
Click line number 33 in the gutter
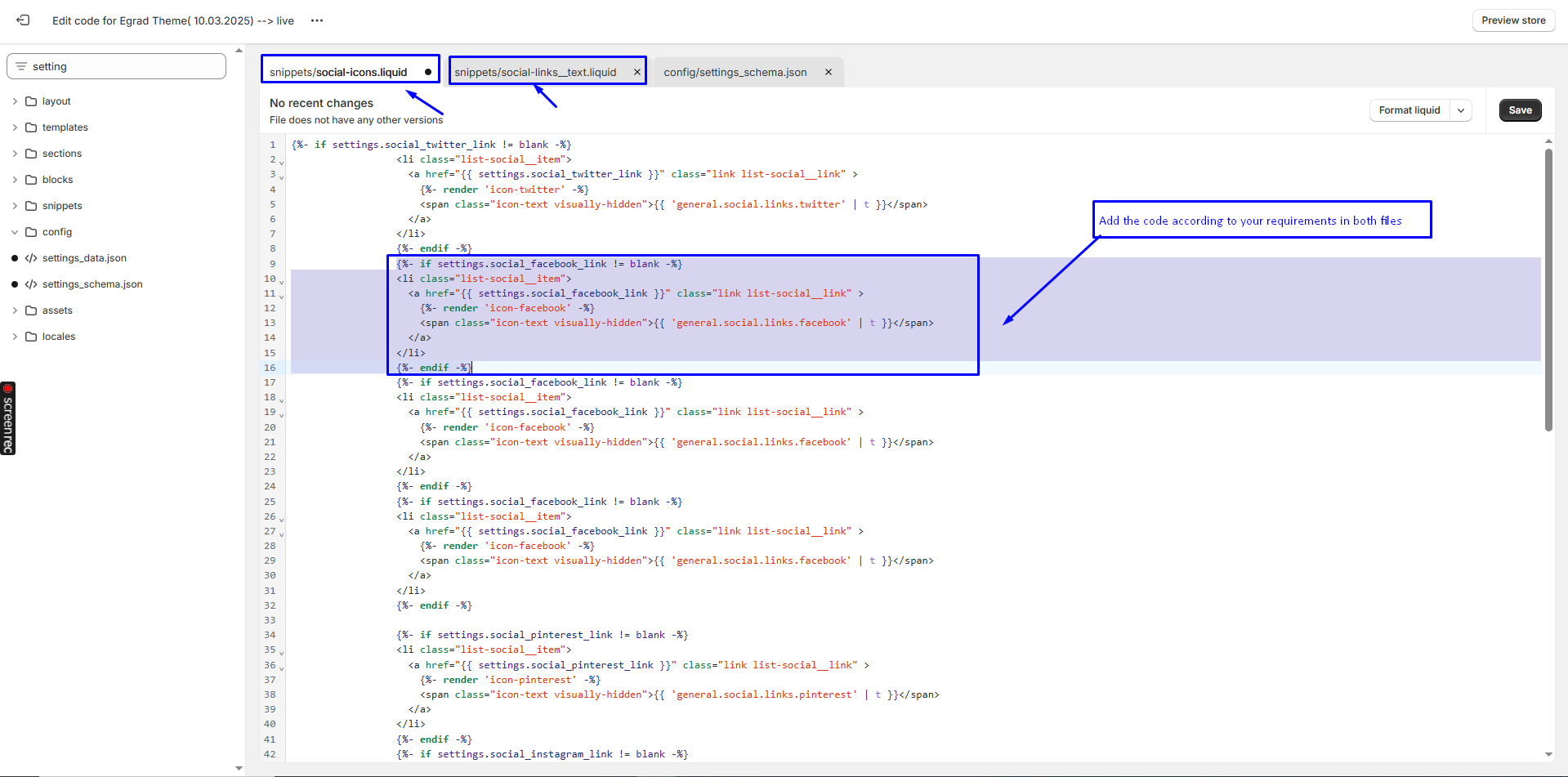270,620
